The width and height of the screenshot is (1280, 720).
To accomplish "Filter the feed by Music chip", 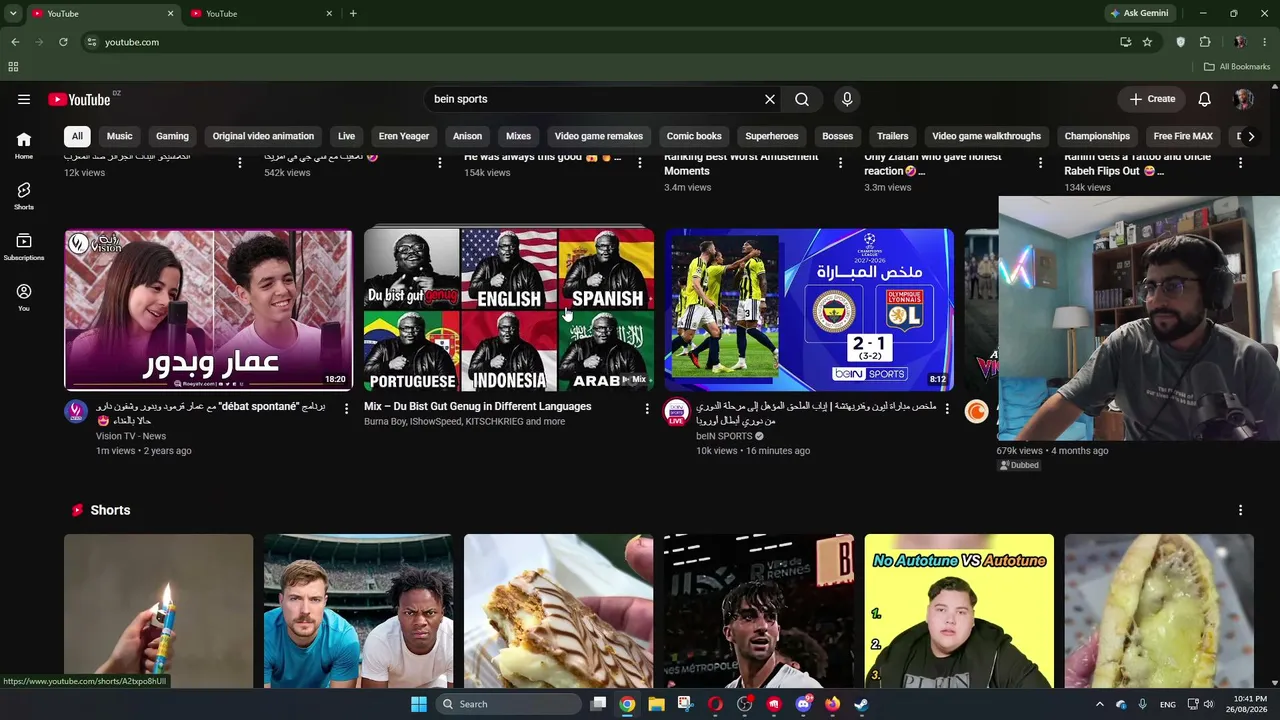I will pyautogui.click(x=119, y=136).
